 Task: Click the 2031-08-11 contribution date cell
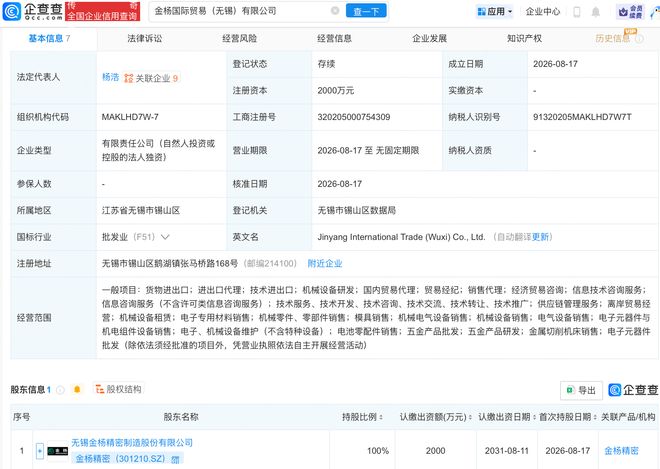click(506, 451)
